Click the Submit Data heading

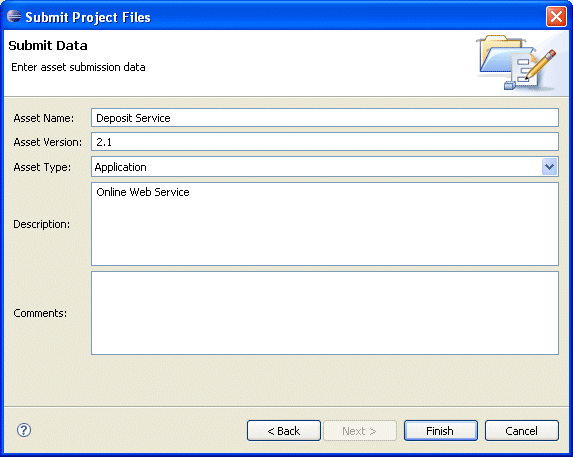48,46
